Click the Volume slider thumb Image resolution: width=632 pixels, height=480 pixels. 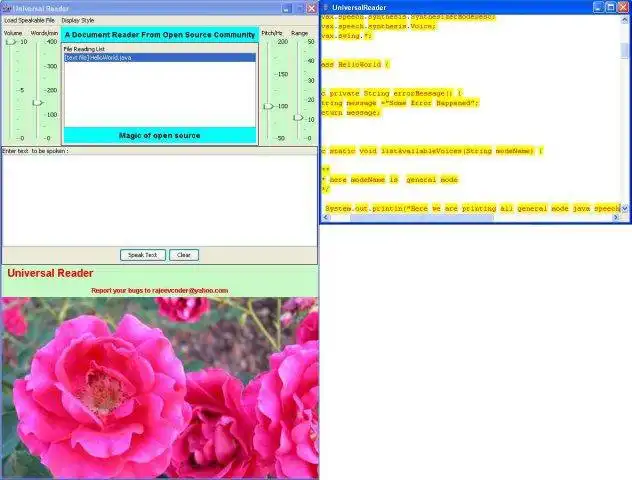click(x=10, y=42)
